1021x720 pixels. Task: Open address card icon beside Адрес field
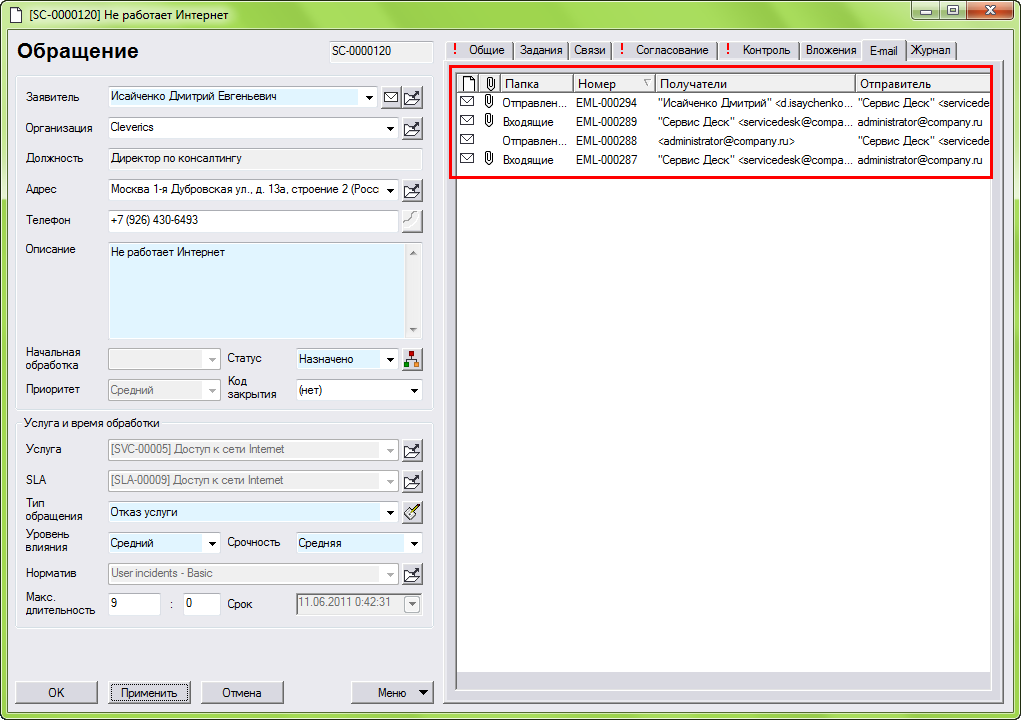(x=412, y=191)
